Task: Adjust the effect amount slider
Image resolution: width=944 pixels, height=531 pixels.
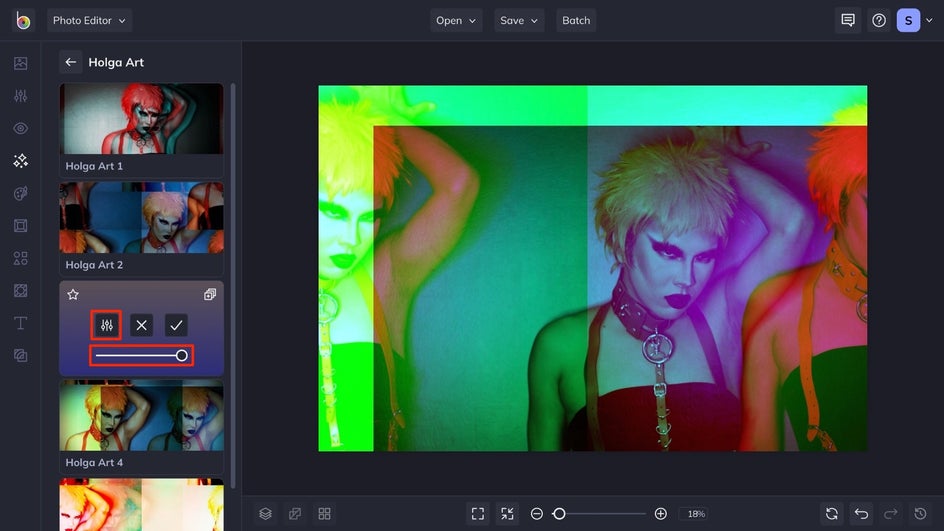Action: (x=141, y=356)
